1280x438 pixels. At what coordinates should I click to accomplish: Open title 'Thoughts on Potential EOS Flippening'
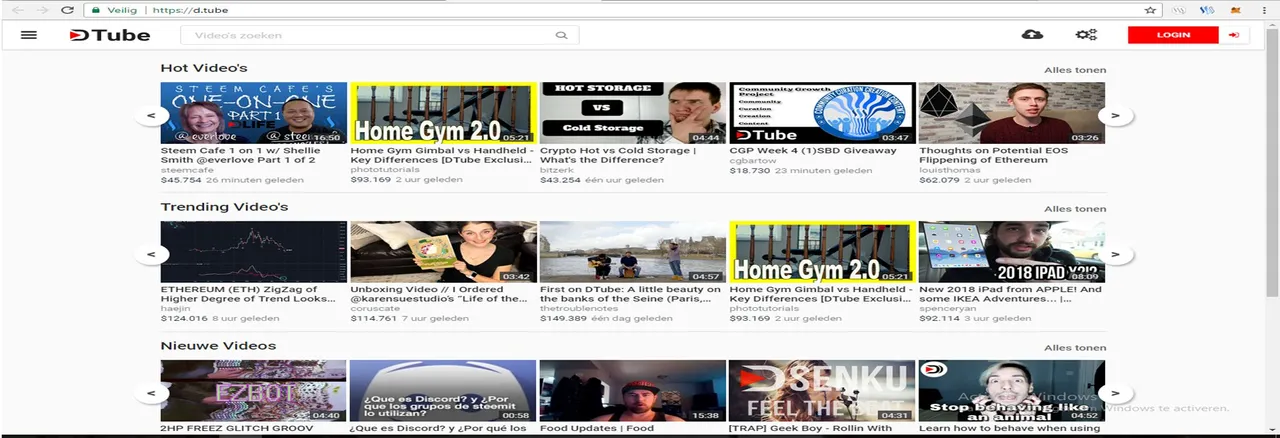pos(994,155)
